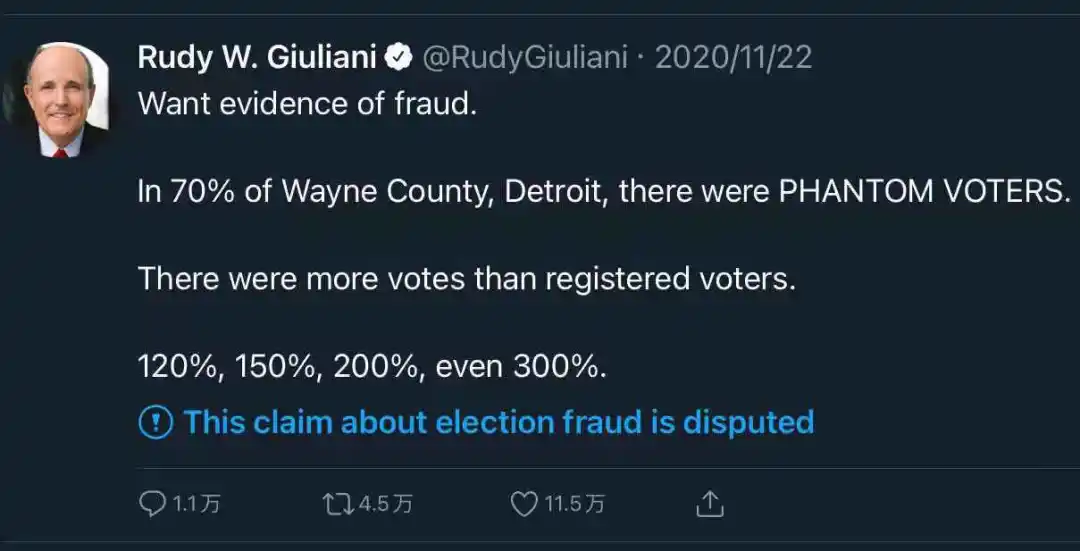Click the "There were more votes" sentence

pos(466,278)
